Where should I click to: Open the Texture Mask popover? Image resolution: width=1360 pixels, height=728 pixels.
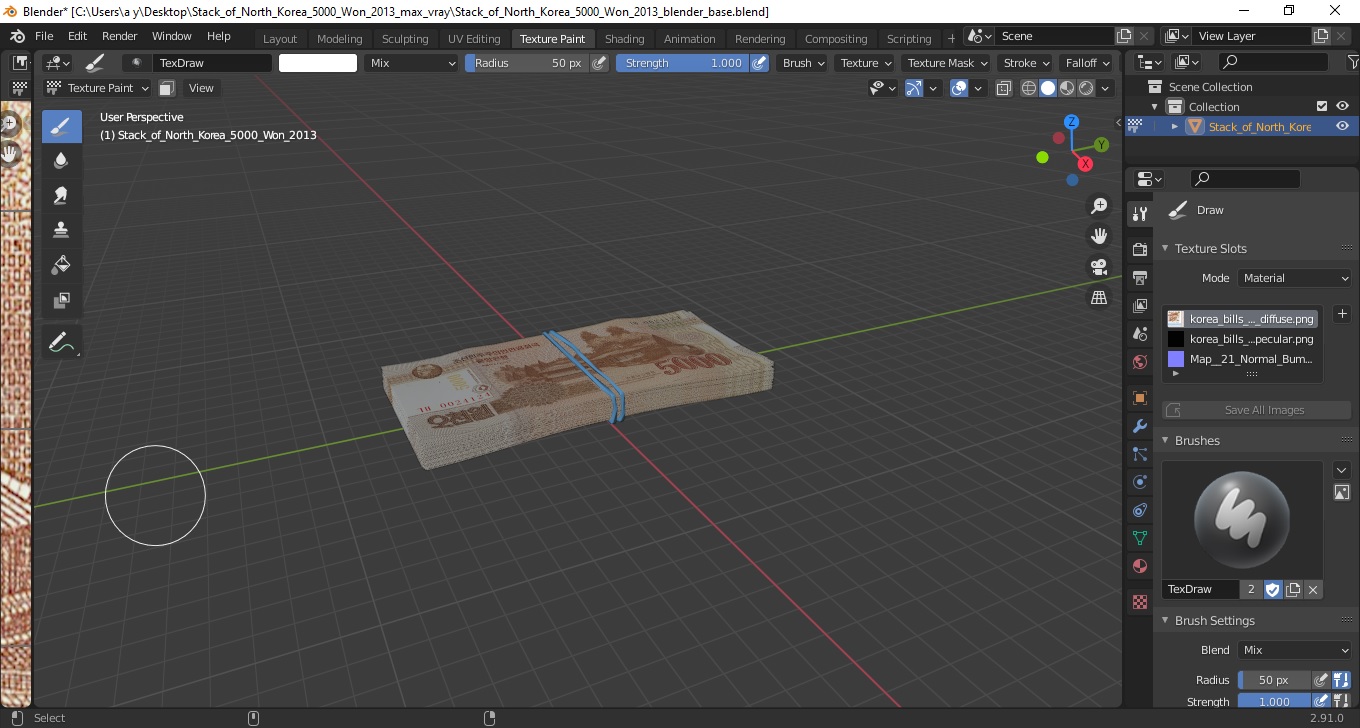[x=946, y=63]
